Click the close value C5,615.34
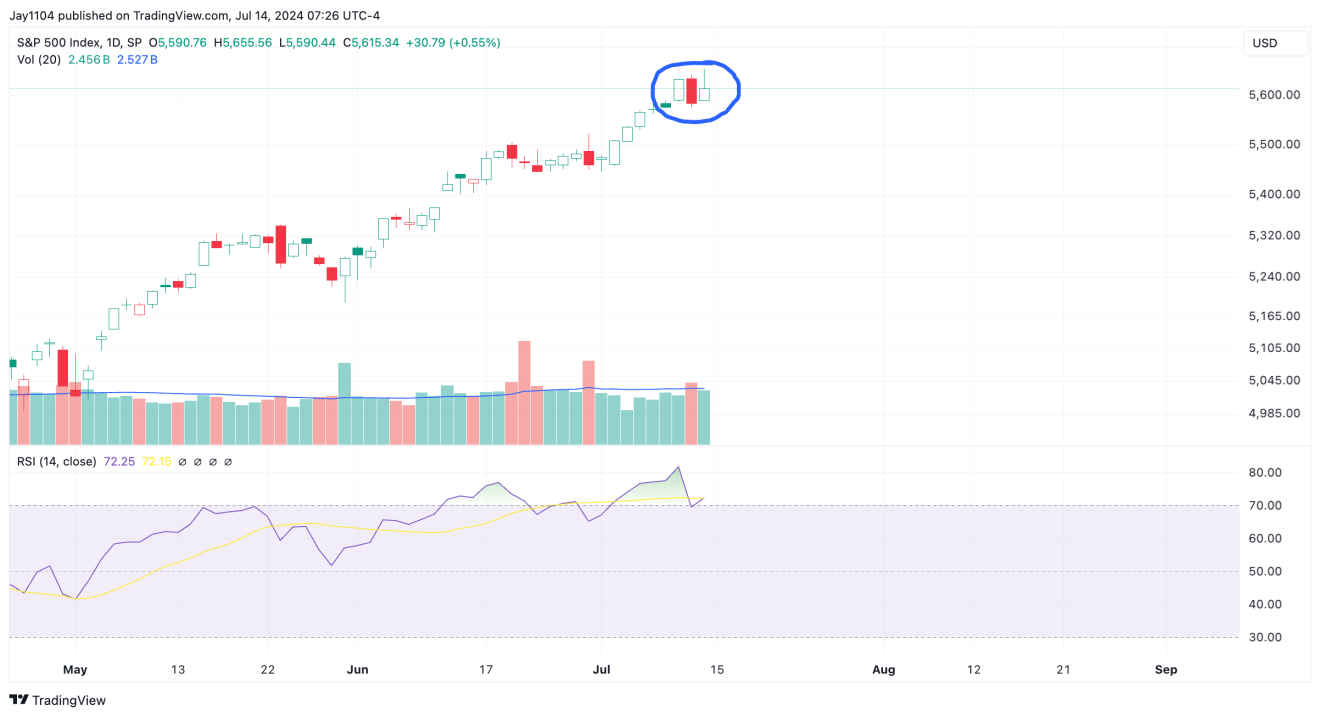Viewport: 1320px width, 717px height. (x=371, y=43)
